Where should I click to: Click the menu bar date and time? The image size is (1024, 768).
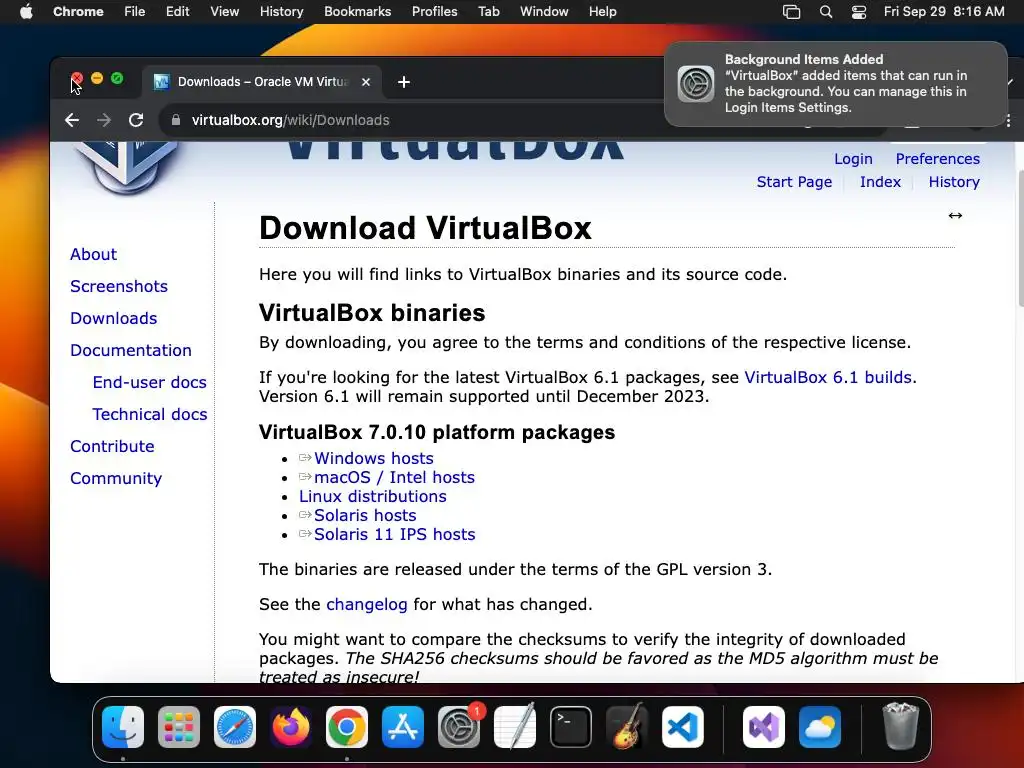click(944, 12)
